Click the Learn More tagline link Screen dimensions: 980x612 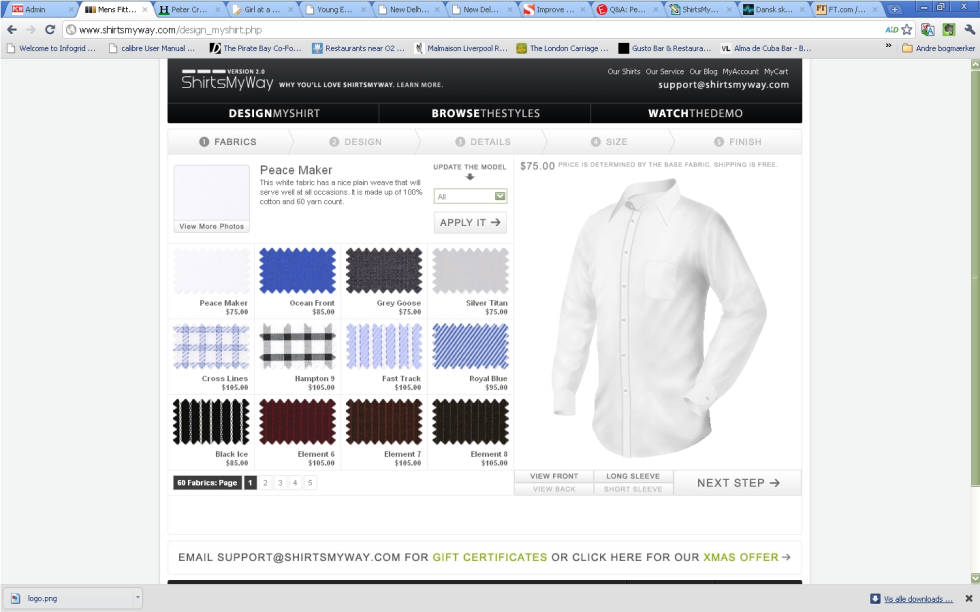[419, 85]
